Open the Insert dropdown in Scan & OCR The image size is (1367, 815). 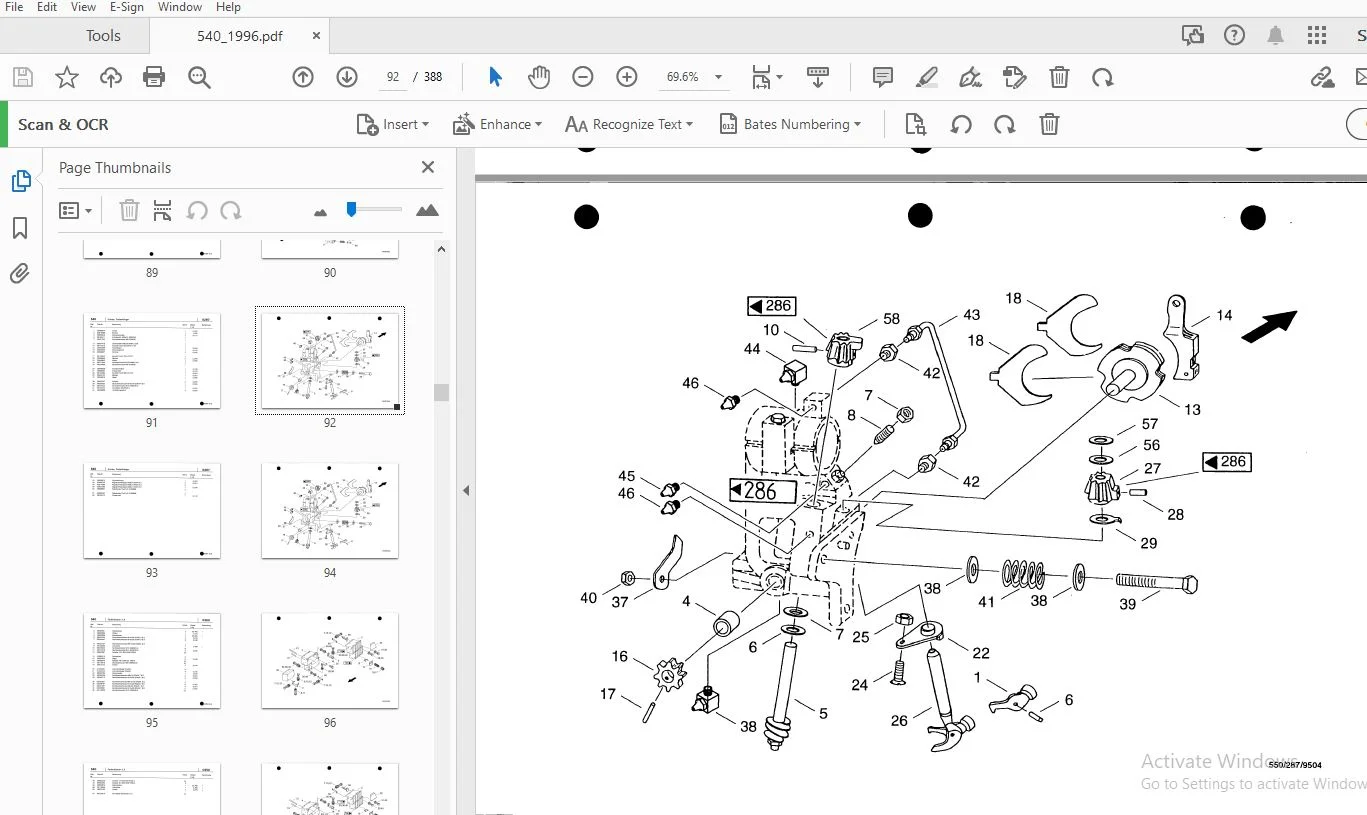pos(393,124)
